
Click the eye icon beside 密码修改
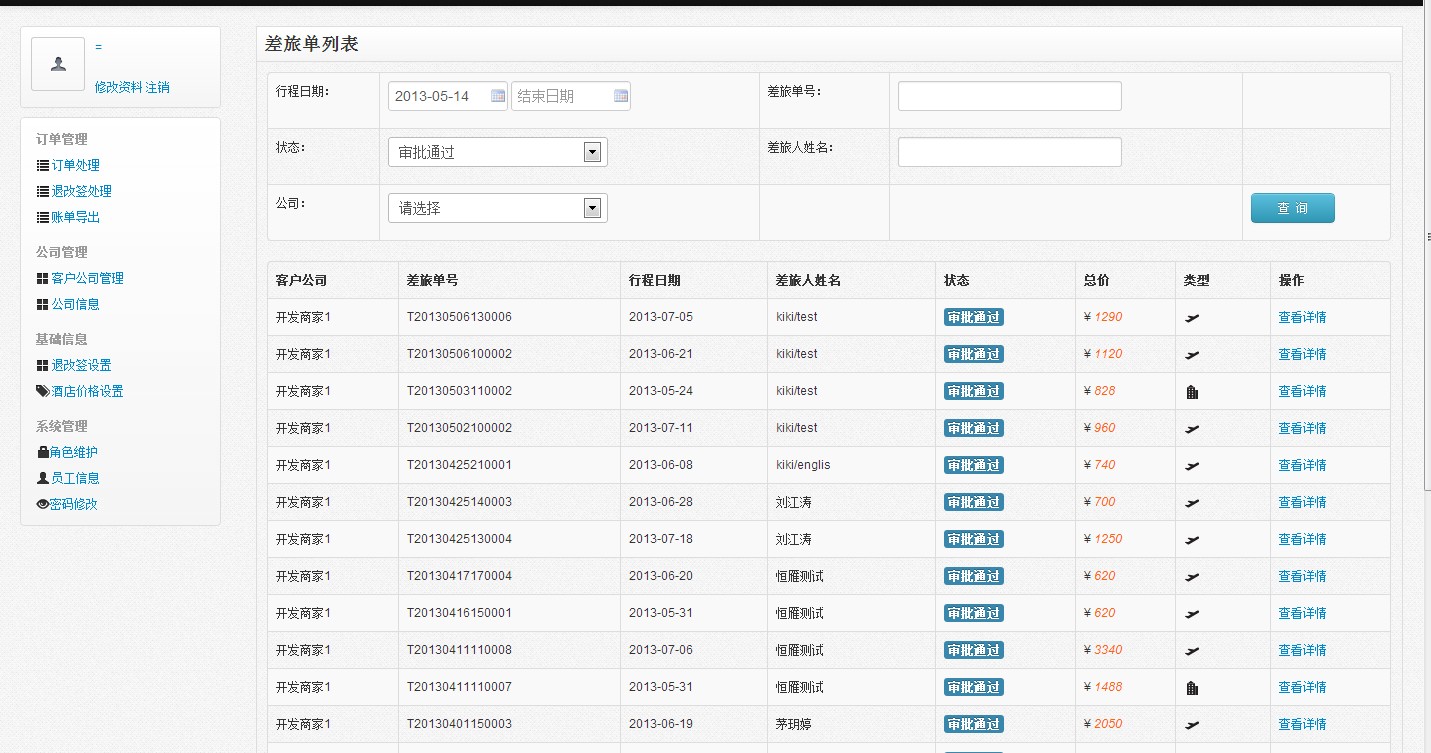point(42,505)
